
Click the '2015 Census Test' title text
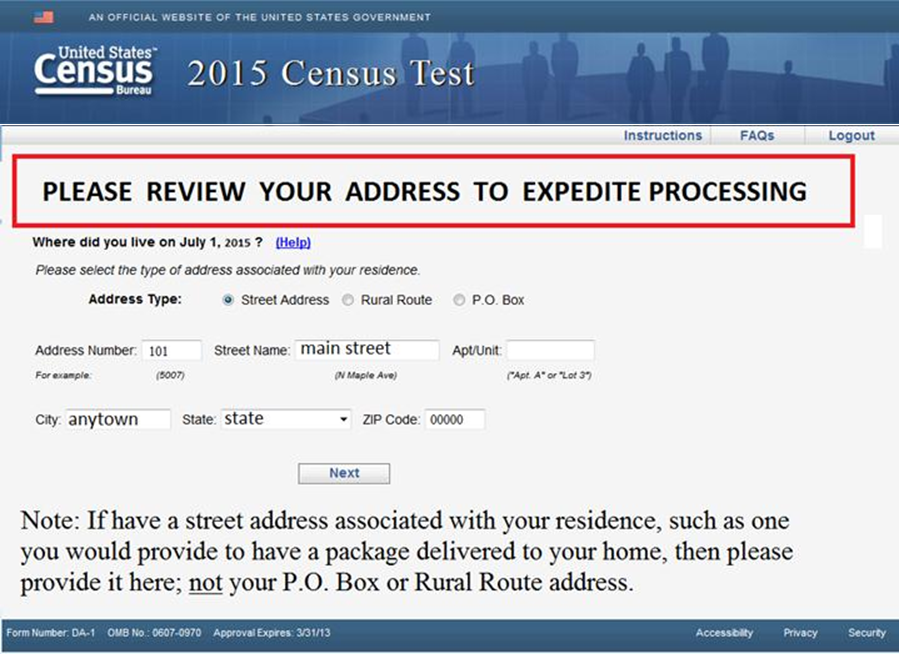coord(331,73)
